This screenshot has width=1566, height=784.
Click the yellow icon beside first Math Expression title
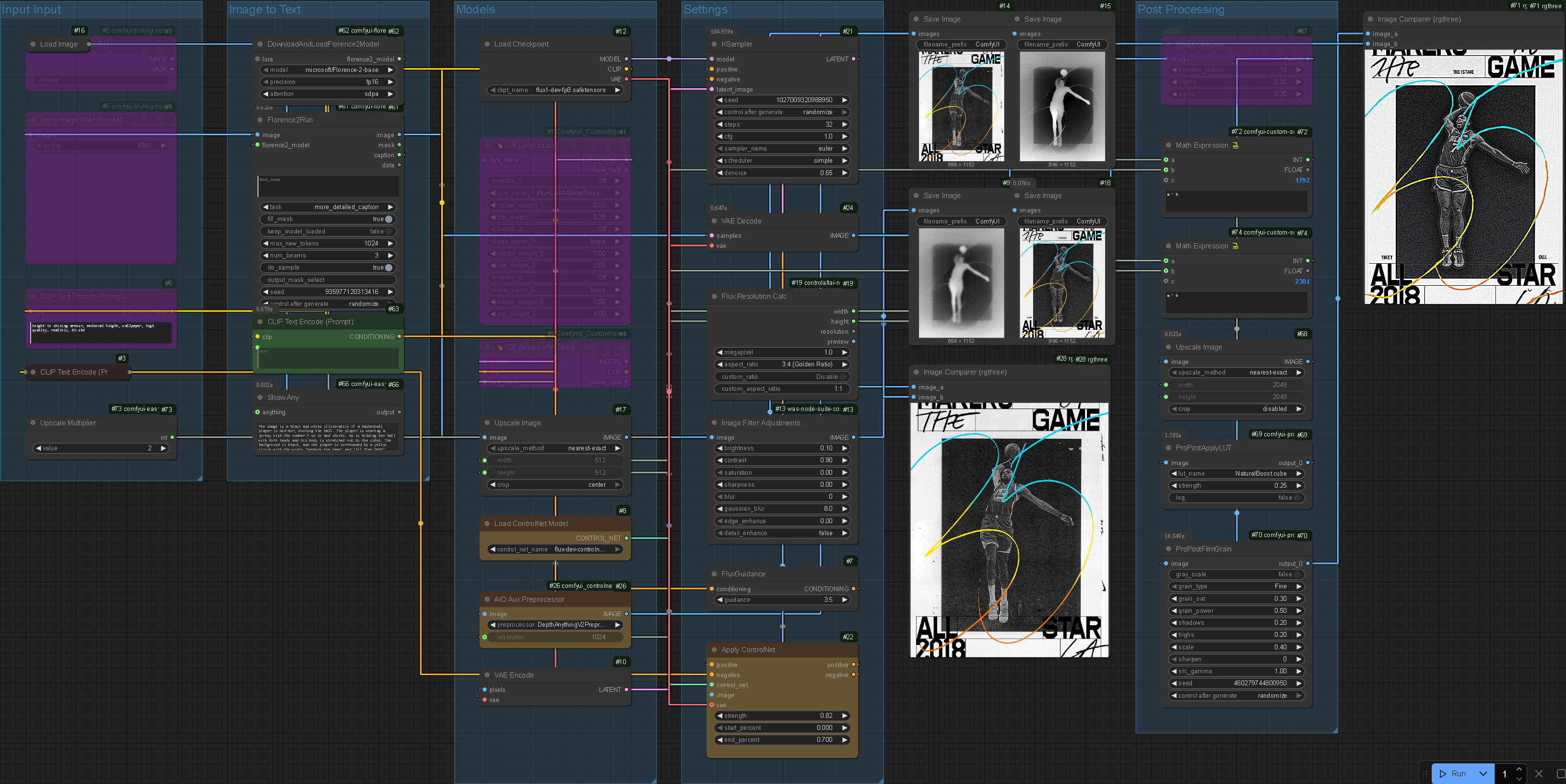coord(1235,145)
